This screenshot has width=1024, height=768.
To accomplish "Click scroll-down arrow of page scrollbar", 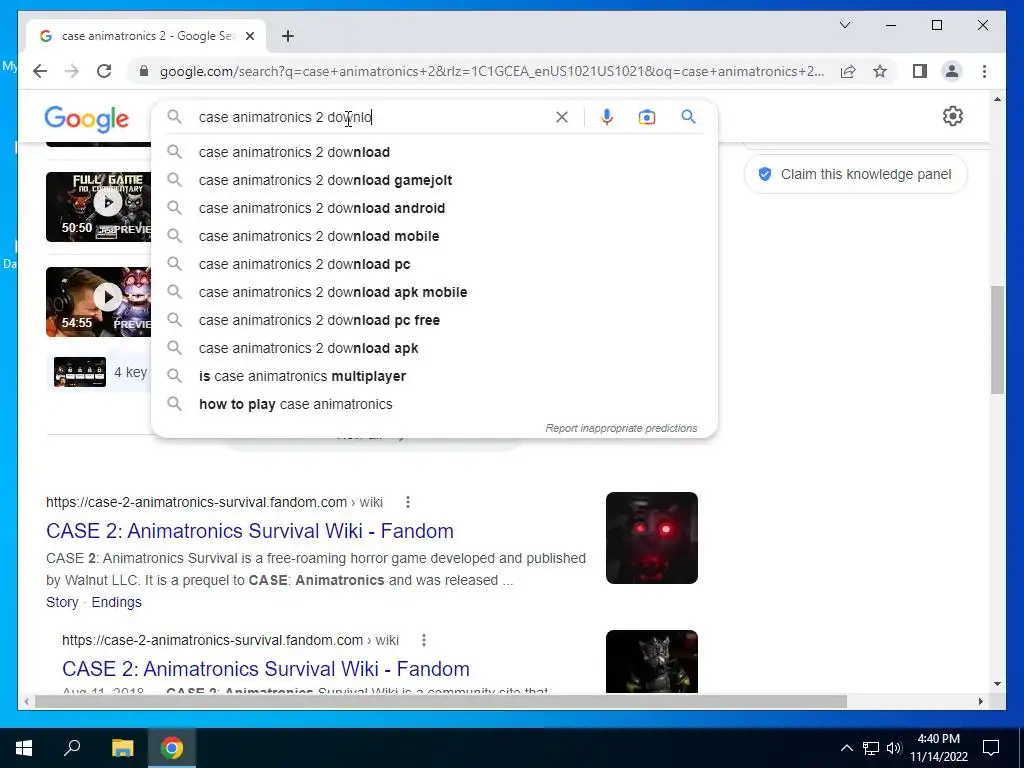I will click(997, 684).
